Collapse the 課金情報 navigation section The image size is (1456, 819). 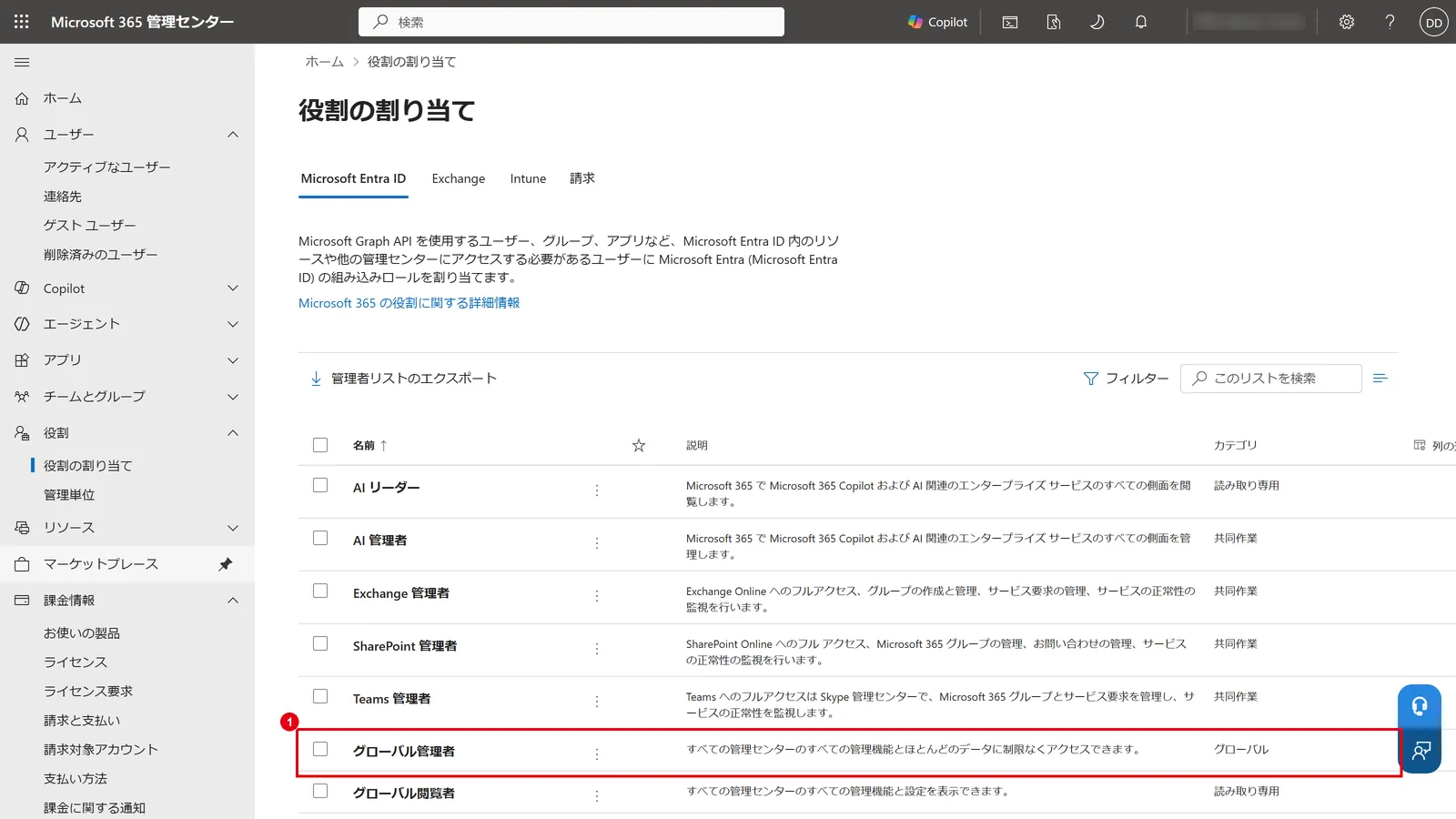[x=233, y=601]
